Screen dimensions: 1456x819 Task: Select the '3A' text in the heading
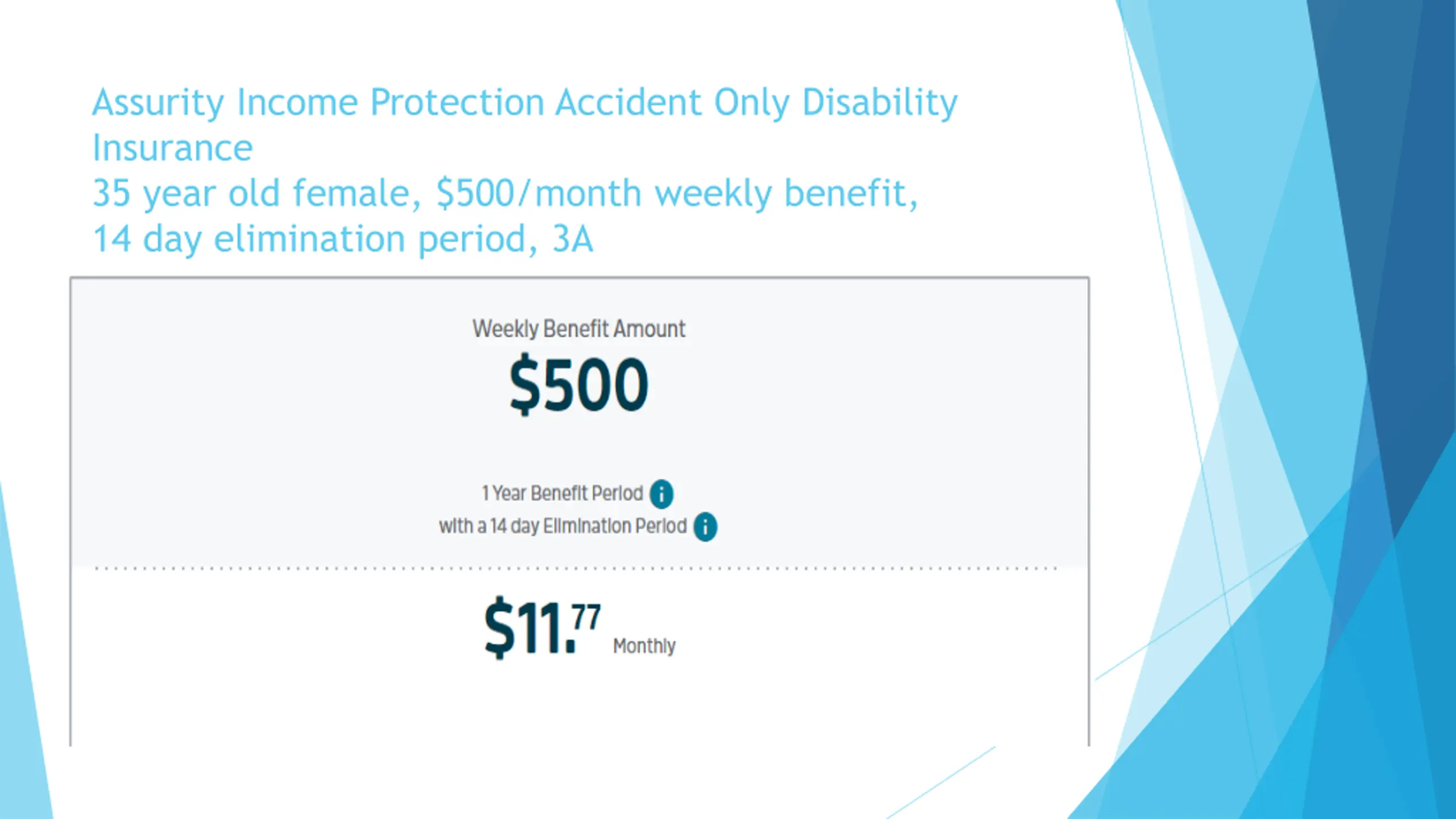click(573, 238)
